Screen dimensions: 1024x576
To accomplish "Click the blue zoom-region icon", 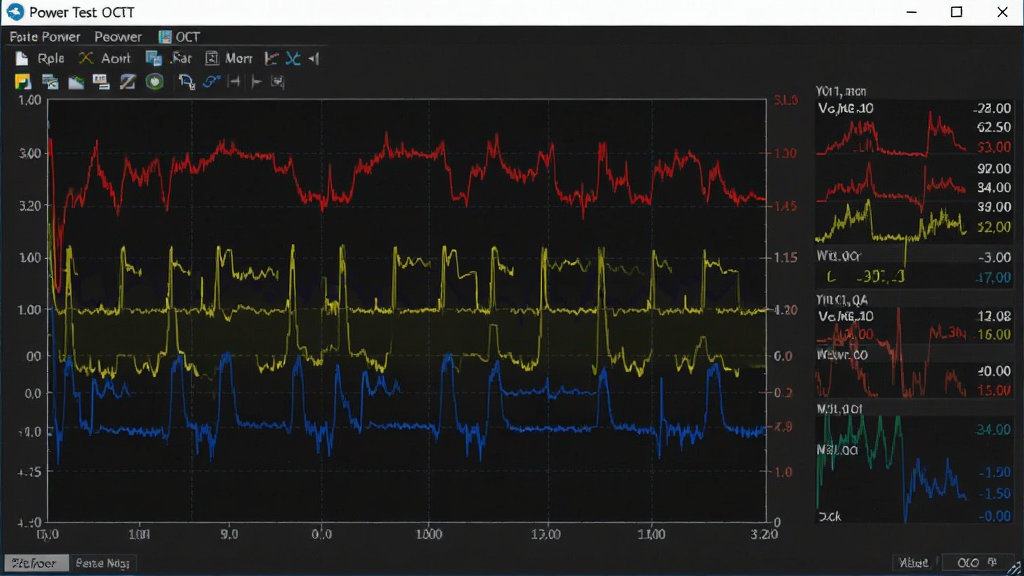I will [187, 82].
